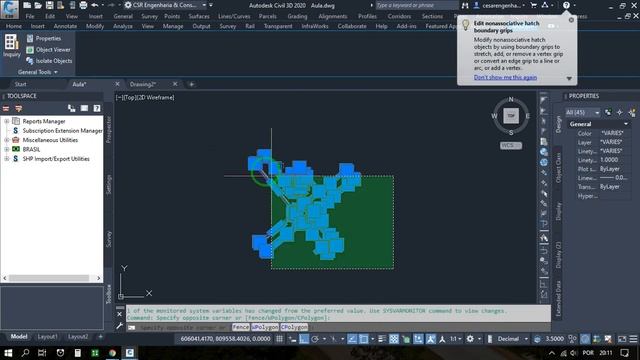
Task: Click the Select Objects icon in Properties
Action: pyautogui.click(x=620, y=112)
